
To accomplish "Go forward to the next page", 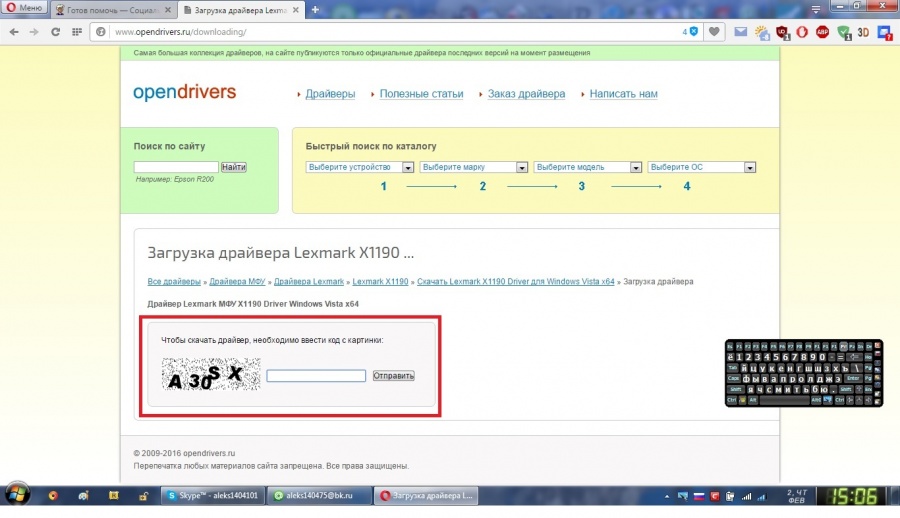I will coord(34,32).
